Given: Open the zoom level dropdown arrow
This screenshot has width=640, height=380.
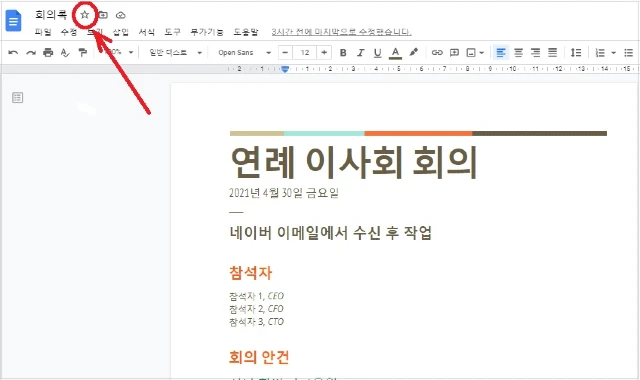Looking at the screenshot, I should tap(131, 53).
